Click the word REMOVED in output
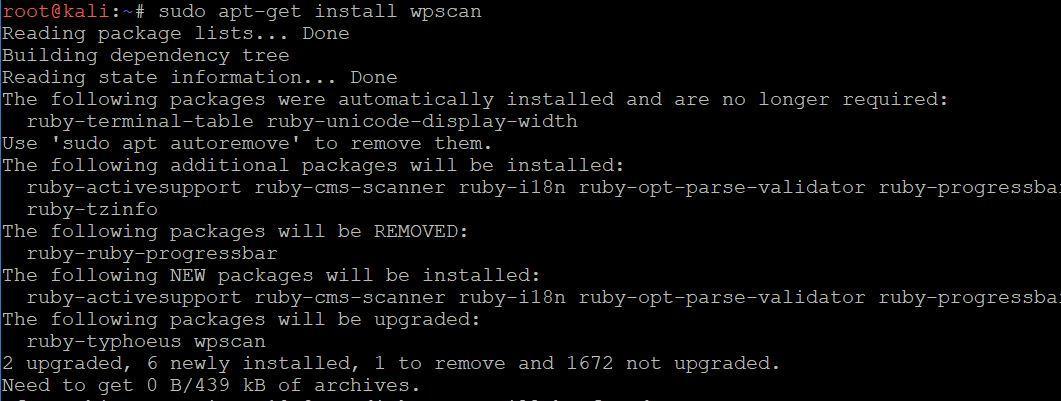Screen dimensions: 1061x401 (x=416, y=232)
